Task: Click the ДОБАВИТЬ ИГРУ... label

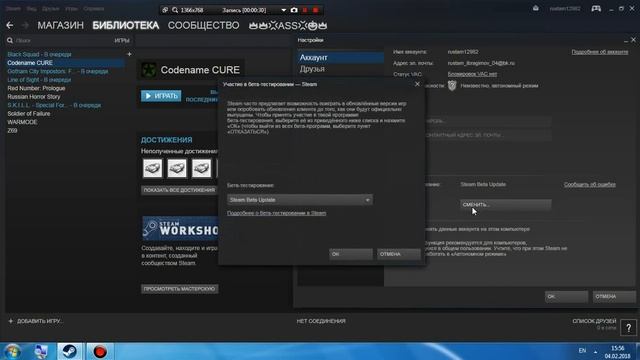Action: [39, 321]
